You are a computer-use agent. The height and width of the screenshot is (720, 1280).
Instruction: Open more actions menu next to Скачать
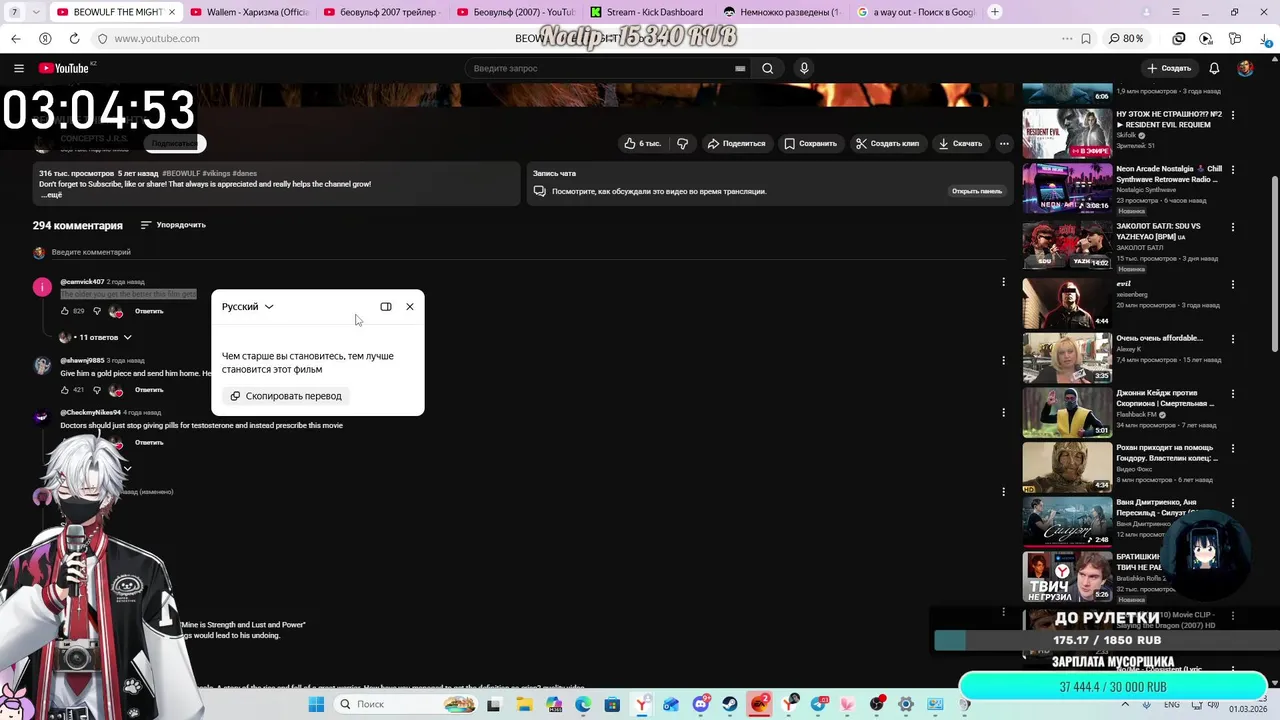(1004, 143)
